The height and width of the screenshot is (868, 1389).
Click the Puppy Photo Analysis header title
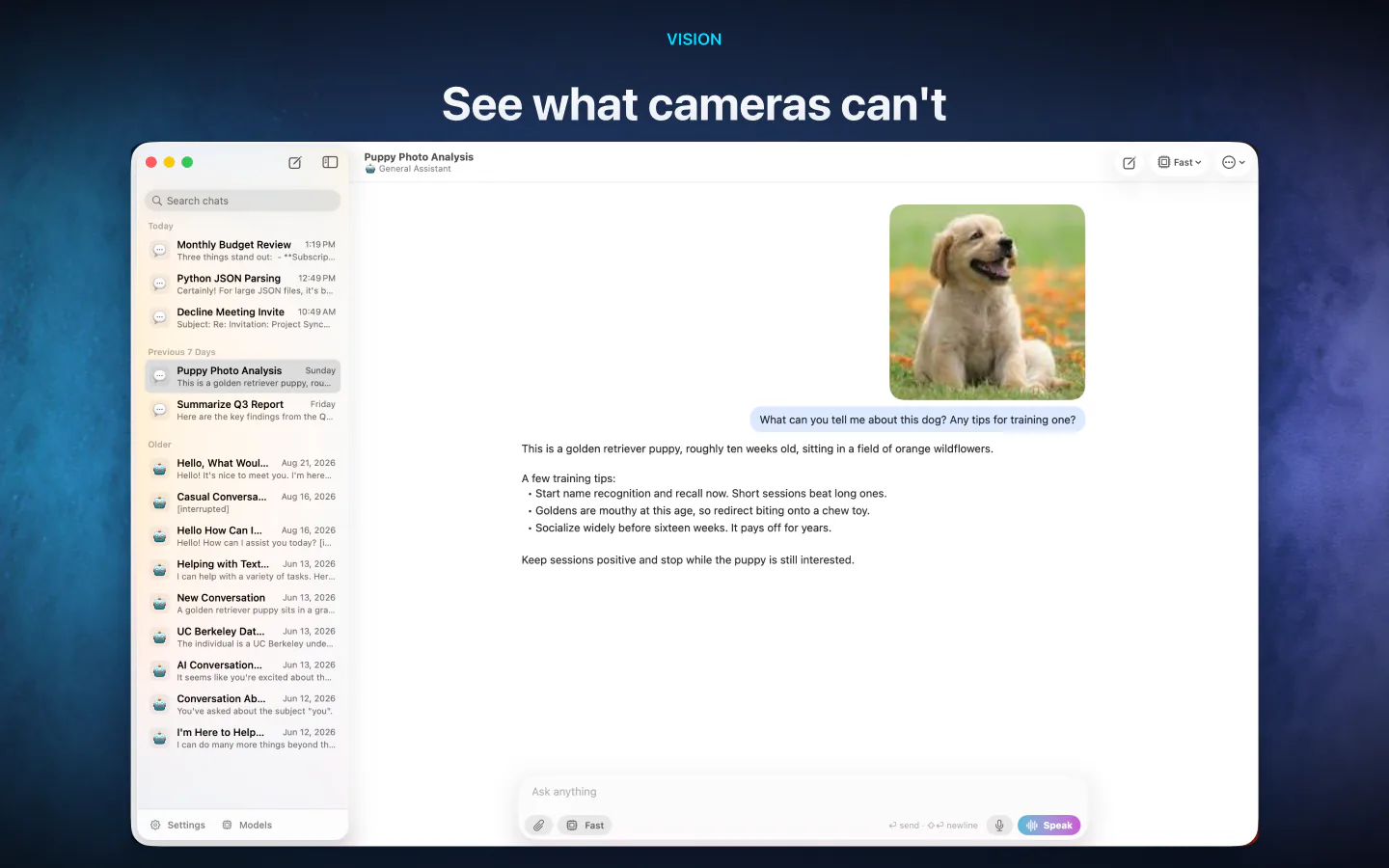(x=419, y=157)
